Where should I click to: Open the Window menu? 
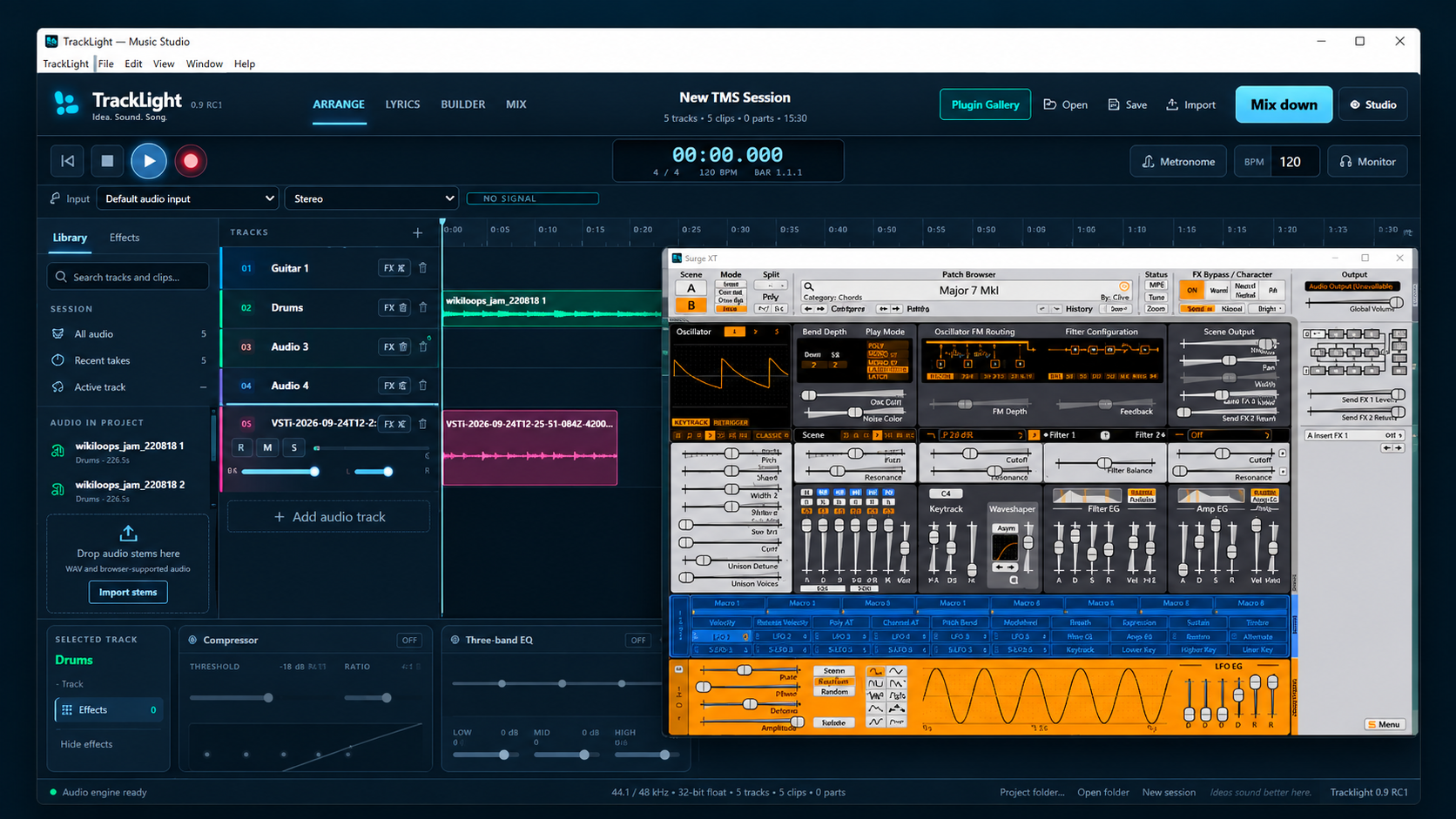coord(205,64)
